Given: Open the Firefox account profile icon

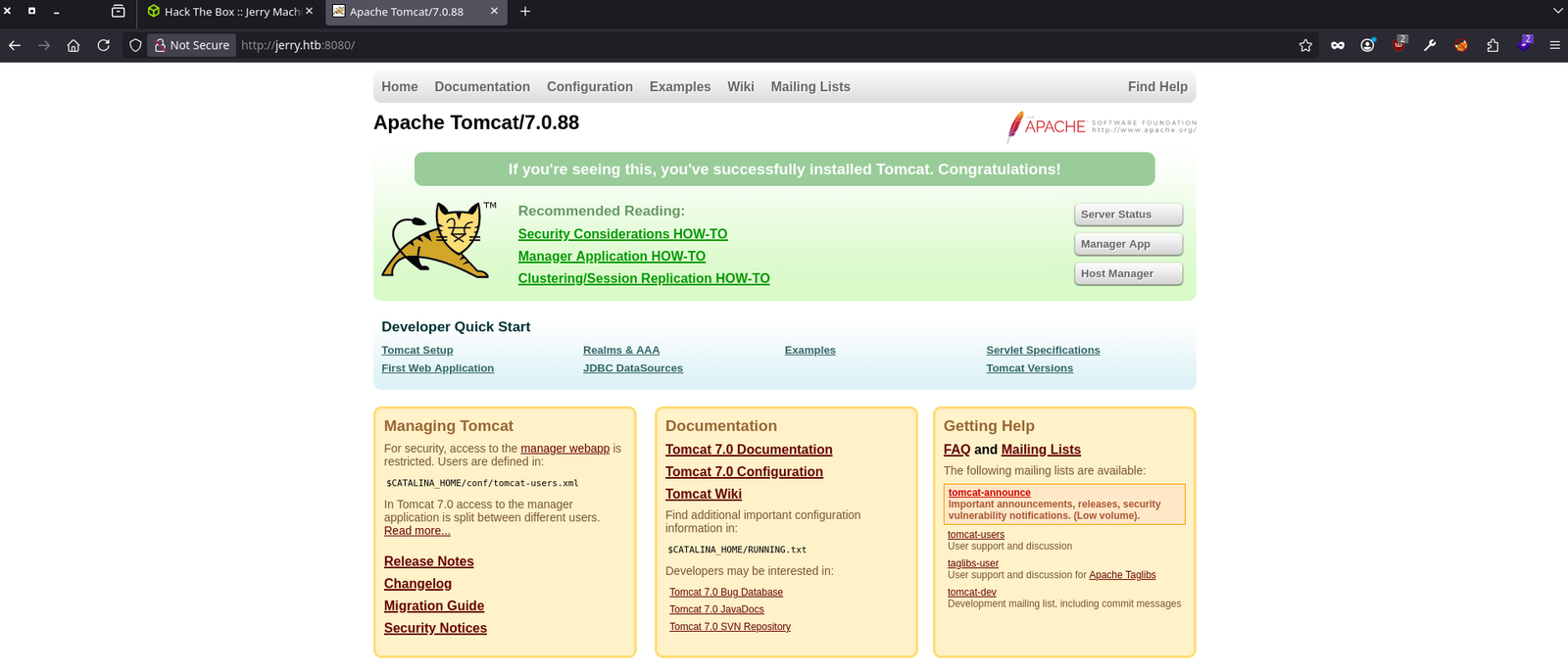Looking at the screenshot, I should [x=1368, y=45].
